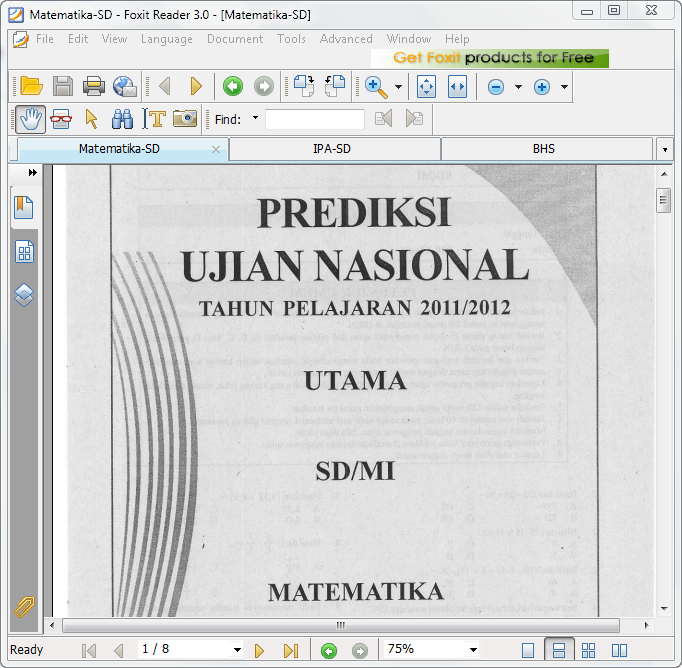This screenshot has height=668, width=682.
Task: Select the Text tool icon
Action: 154,119
